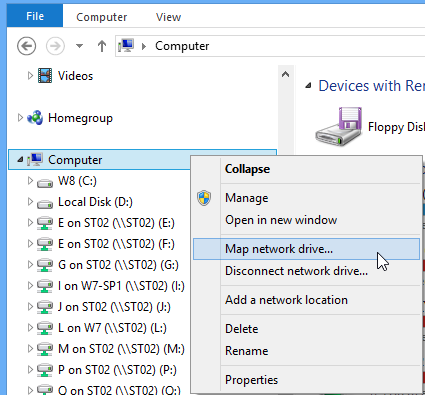Click the W8 (C:) drive icon
This screenshot has height=395, width=425.
coord(45,182)
